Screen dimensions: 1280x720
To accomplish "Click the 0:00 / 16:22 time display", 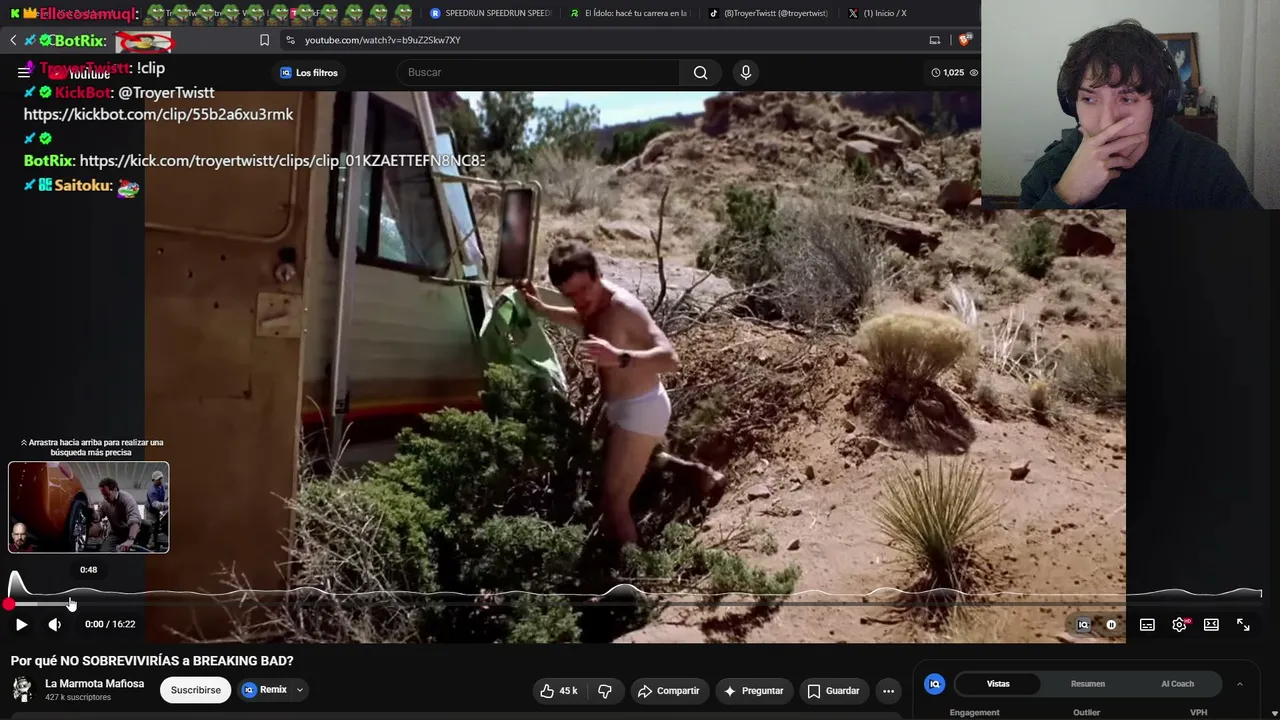I will (110, 624).
